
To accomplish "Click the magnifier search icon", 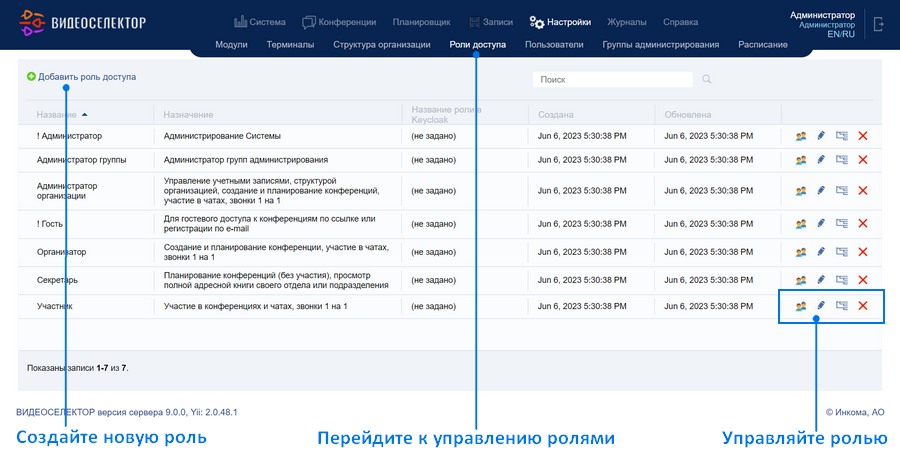I will 707,79.
